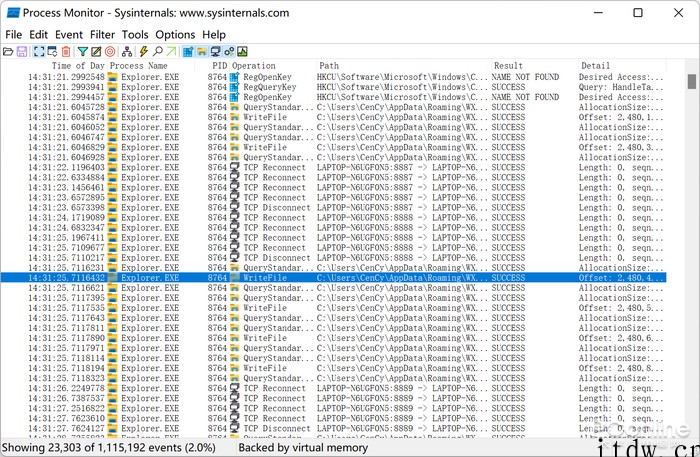
Task: Select the TCP Reconnect row at 14:31:24.1719089
Action: point(333,217)
